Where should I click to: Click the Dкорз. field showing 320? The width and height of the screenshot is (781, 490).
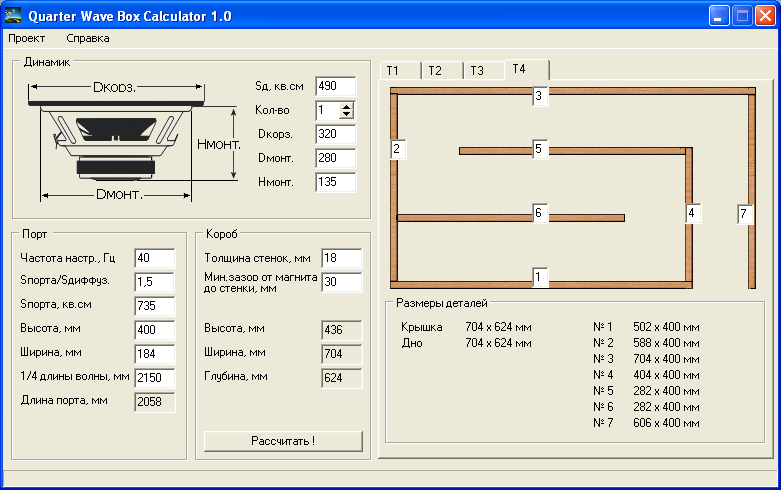336,134
